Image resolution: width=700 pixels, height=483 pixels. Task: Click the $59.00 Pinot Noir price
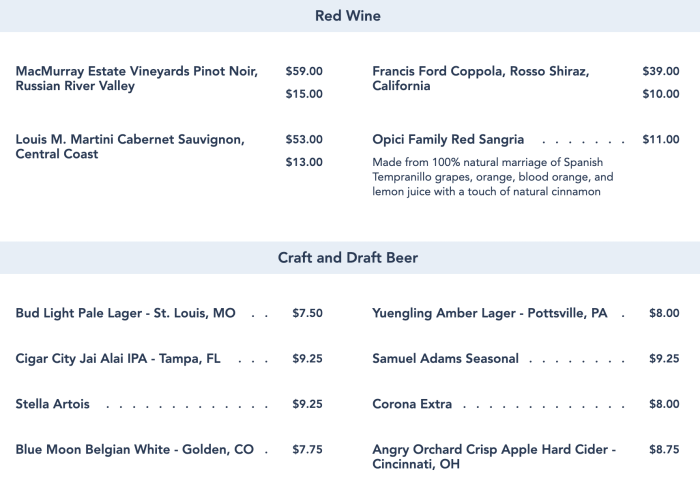(x=304, y=72)
